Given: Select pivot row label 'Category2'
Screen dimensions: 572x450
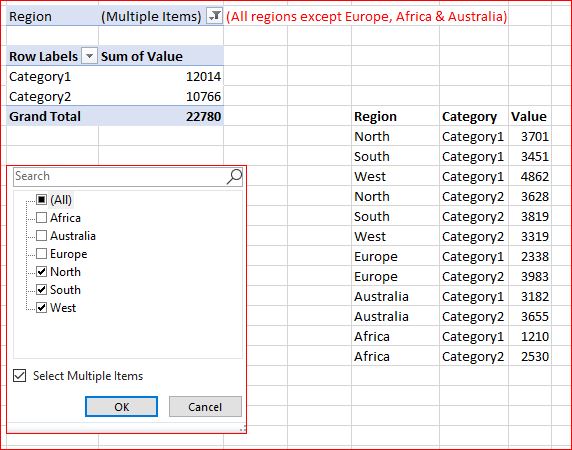Looking at the screenshot, I should [52, 97].
